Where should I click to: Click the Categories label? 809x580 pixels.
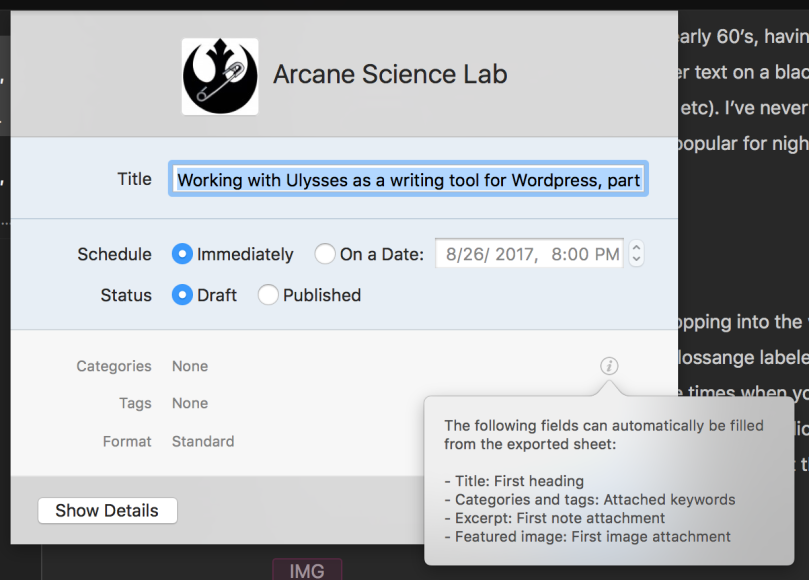[x=114, y=366]
